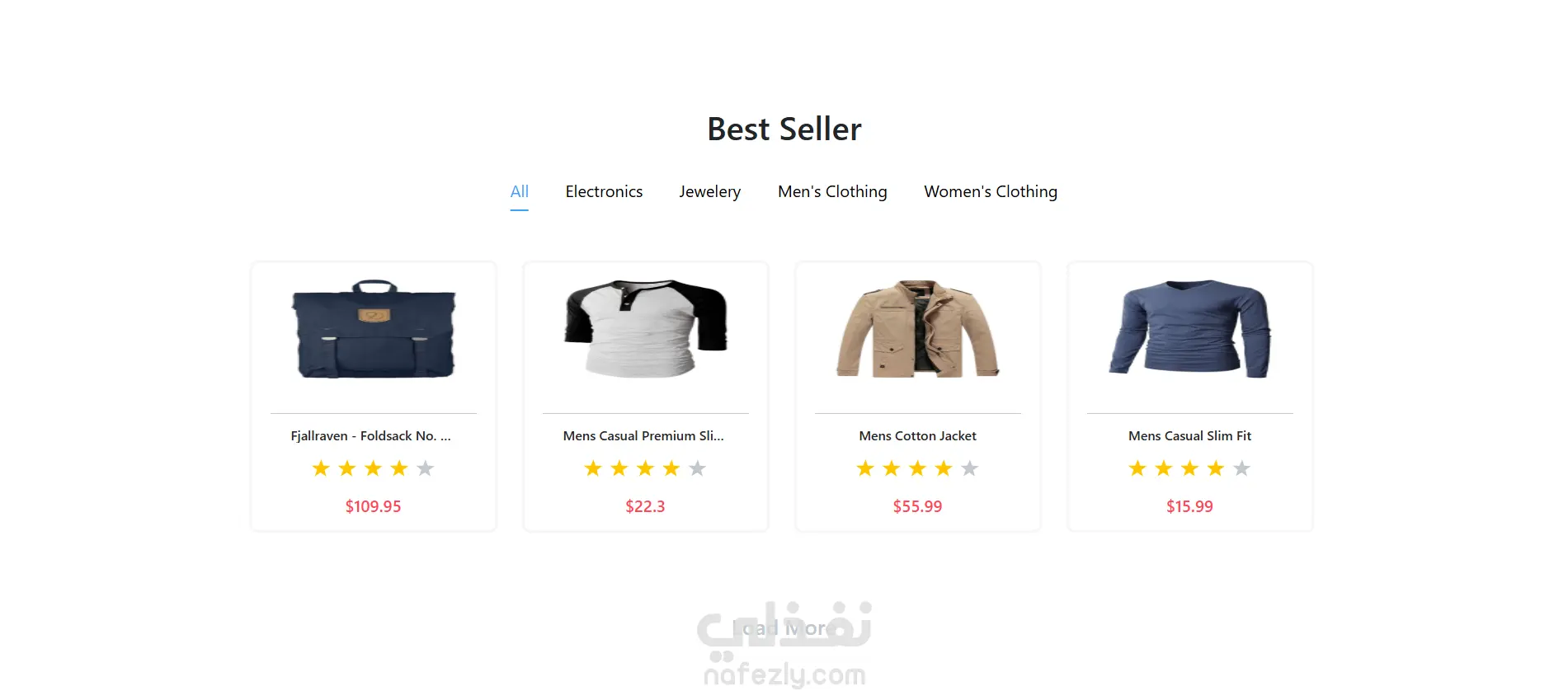The image size is (1568, 691).
Task: Open the Mens Casual Premium Sli... title
Action: pyautogui.click(x=643, y=435)
